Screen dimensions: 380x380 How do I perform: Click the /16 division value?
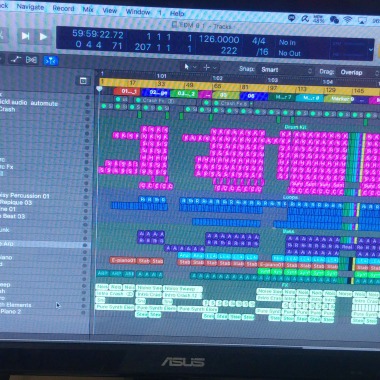click(x=262, y=52)
